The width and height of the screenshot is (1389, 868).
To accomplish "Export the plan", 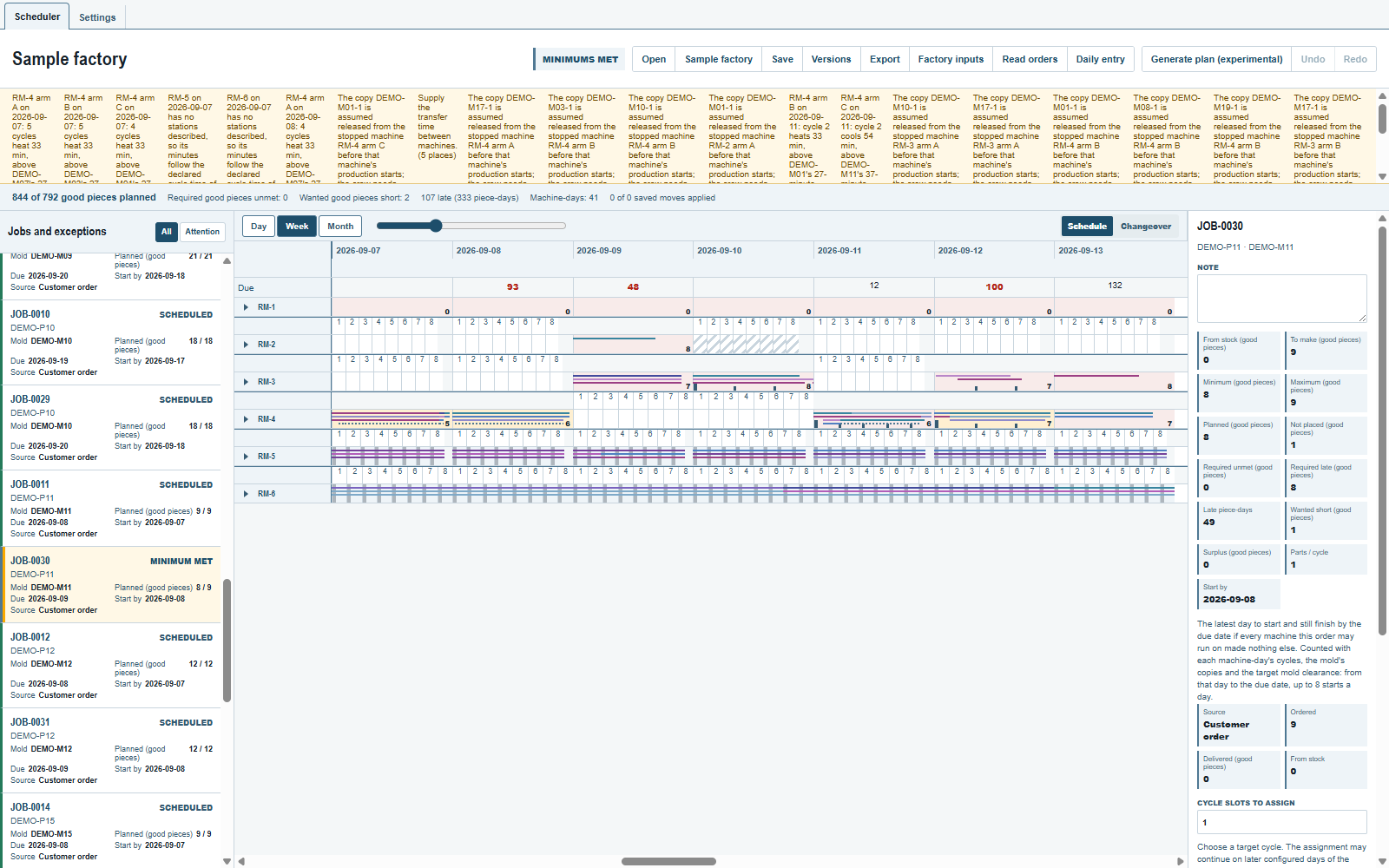I will (885, 59).
